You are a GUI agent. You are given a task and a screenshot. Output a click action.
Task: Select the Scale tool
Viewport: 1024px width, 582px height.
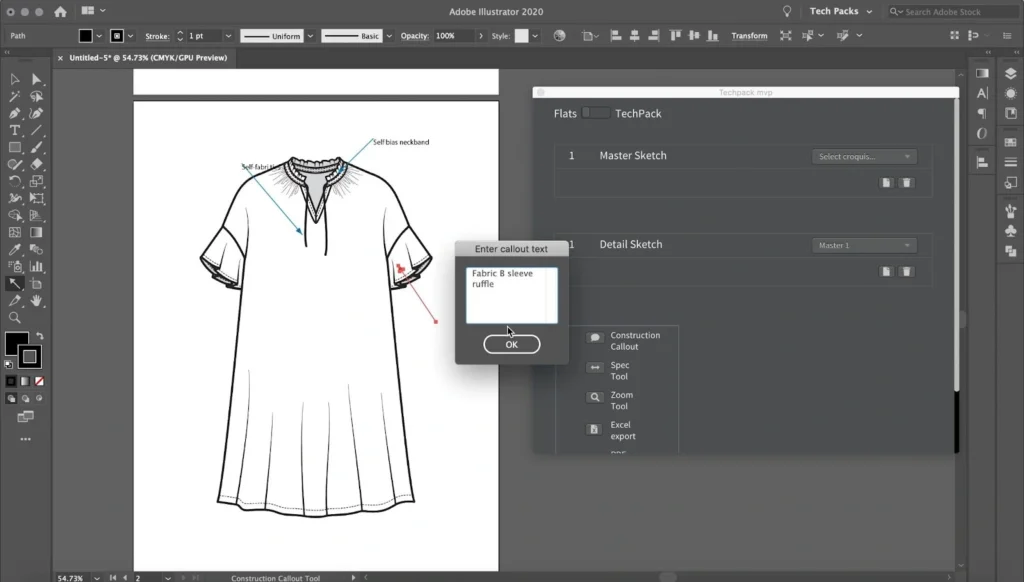click(x=37, y=182)
